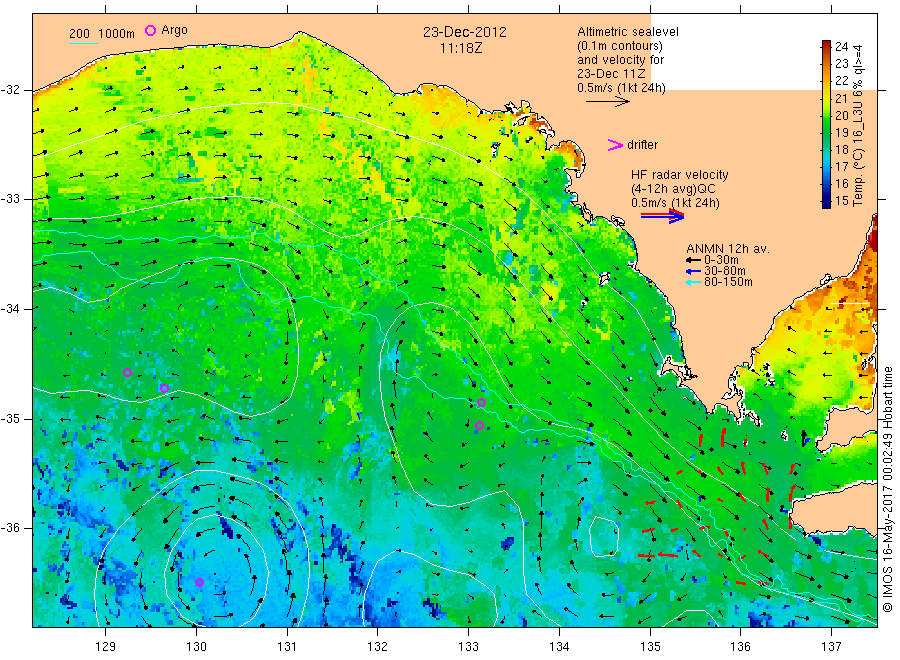The image size is (900, 660).
Task: Click the black 0-30m ANMN arrow symbol
Action: point(694,260)
